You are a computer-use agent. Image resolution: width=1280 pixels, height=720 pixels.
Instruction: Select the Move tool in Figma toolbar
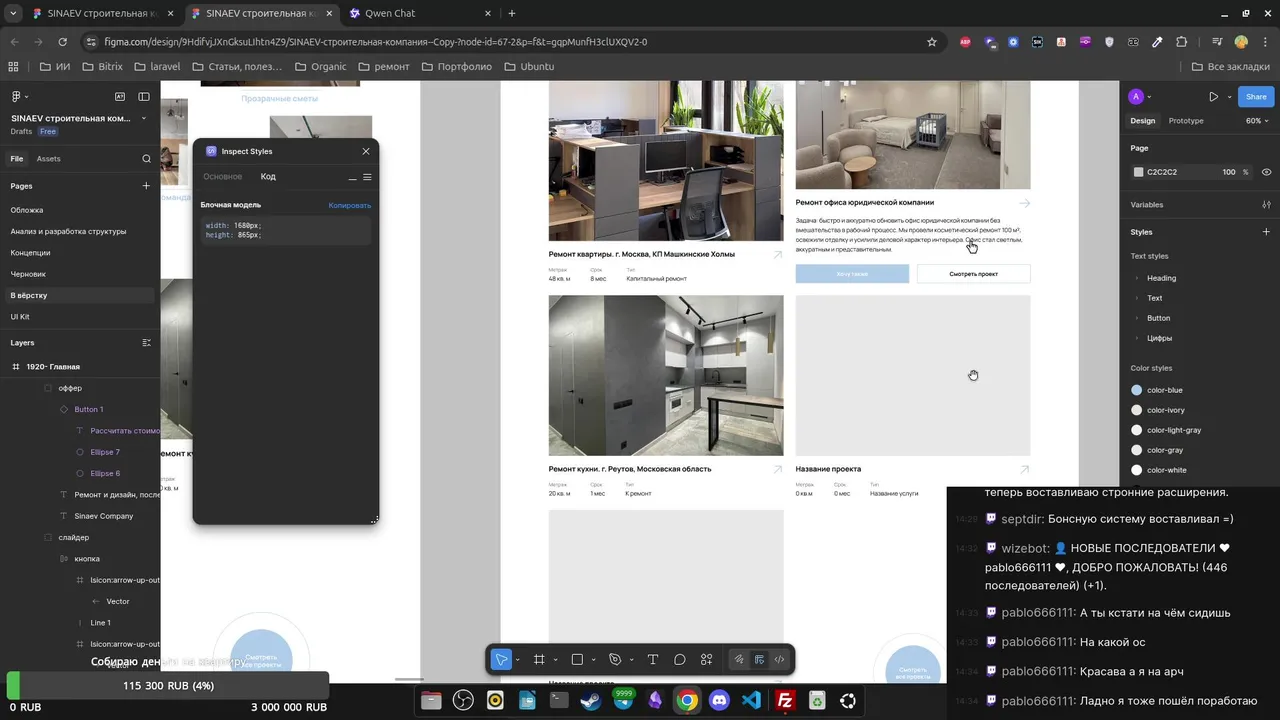coord(501,659)
